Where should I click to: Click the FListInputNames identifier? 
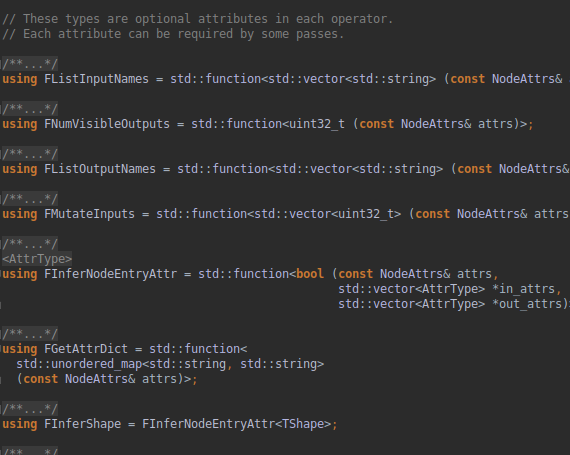(x=96, y=79)
